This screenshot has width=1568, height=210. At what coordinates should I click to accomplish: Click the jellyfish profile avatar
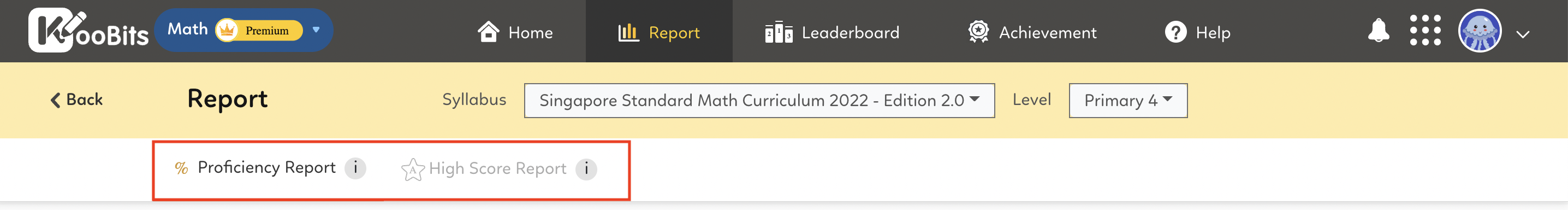click(1480, 31)
